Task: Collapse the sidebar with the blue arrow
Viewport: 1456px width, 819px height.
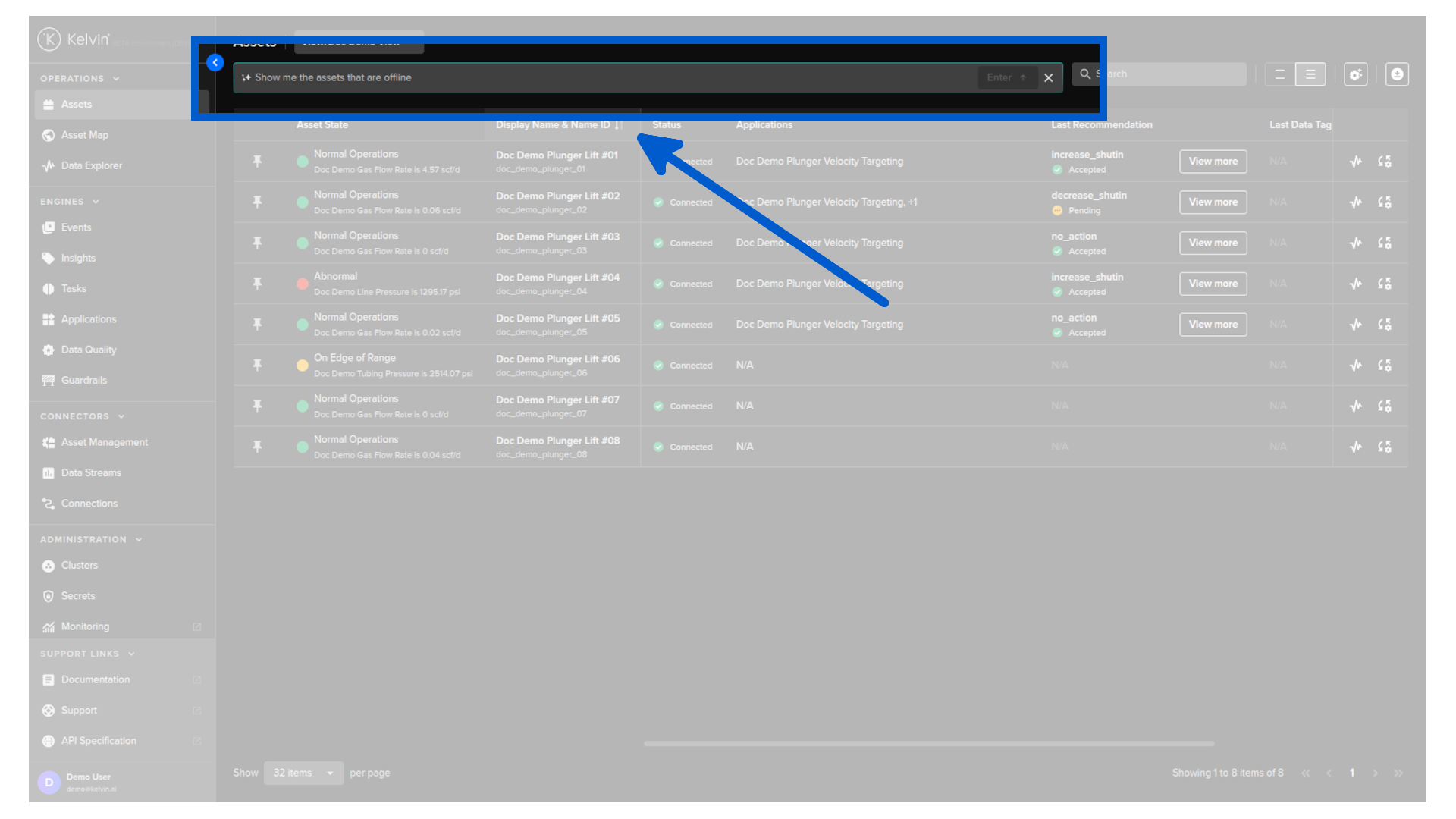Action: point(215,63)
